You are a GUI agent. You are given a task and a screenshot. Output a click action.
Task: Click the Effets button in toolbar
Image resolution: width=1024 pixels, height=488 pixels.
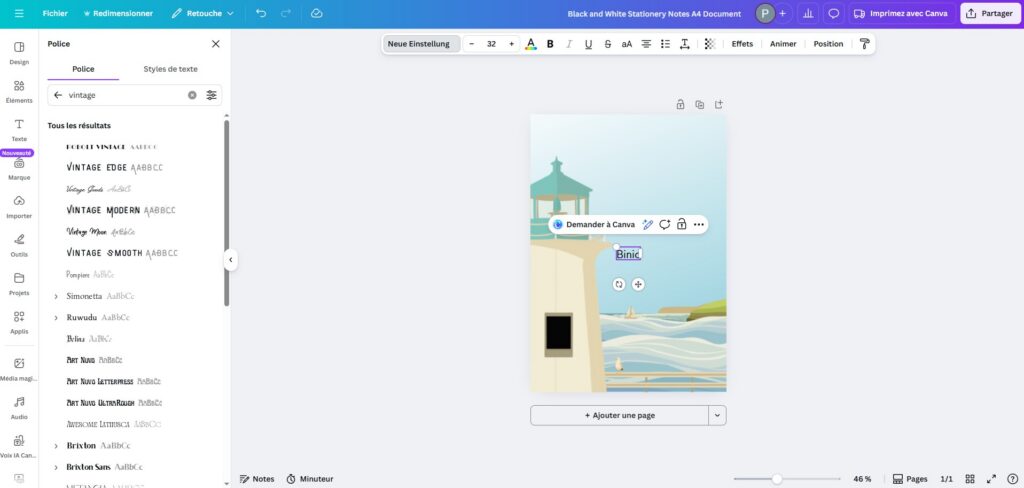pos(742,44)
